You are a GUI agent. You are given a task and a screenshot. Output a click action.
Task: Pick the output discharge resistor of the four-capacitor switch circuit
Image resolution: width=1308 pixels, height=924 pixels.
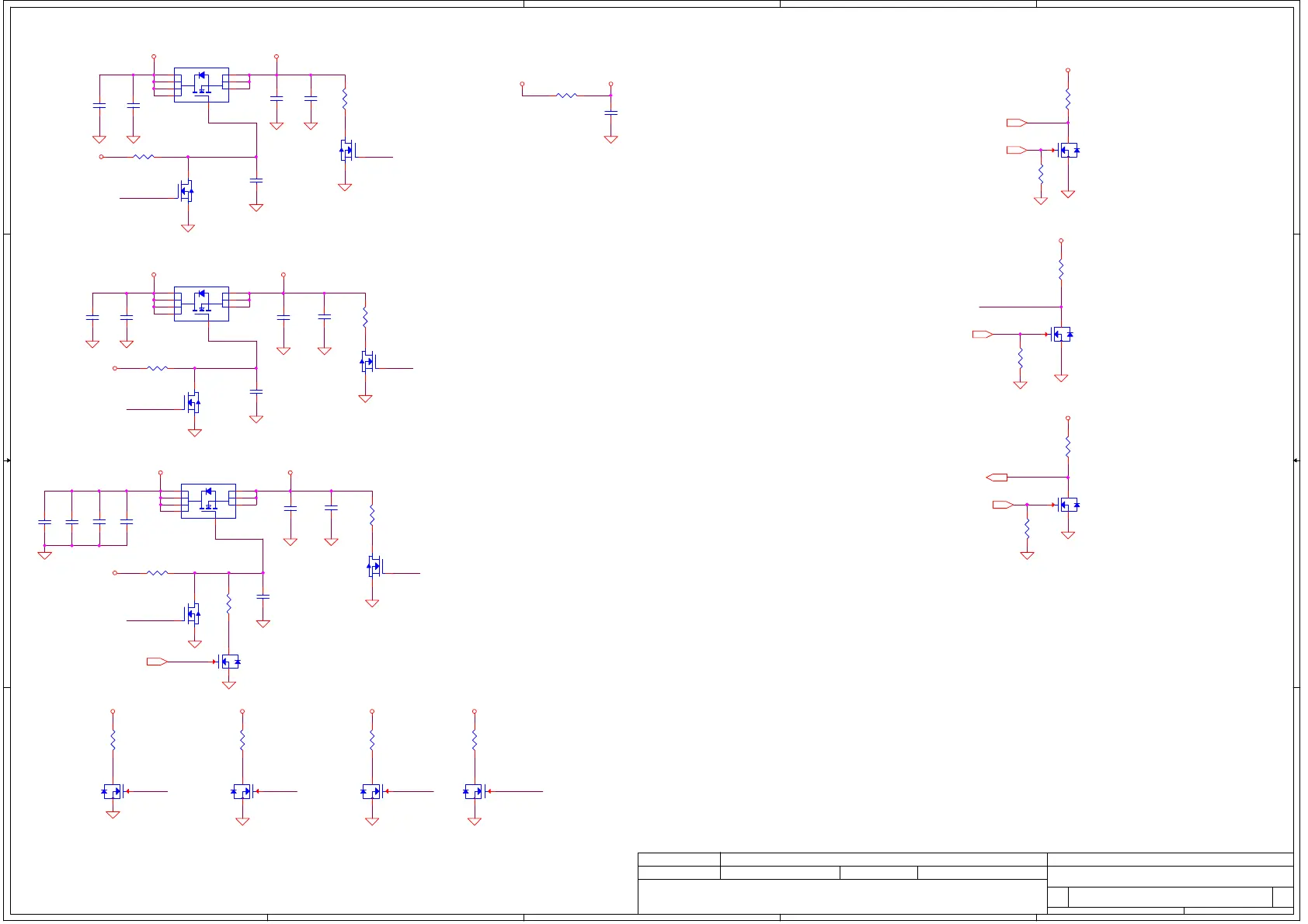(x=372, y=515)
